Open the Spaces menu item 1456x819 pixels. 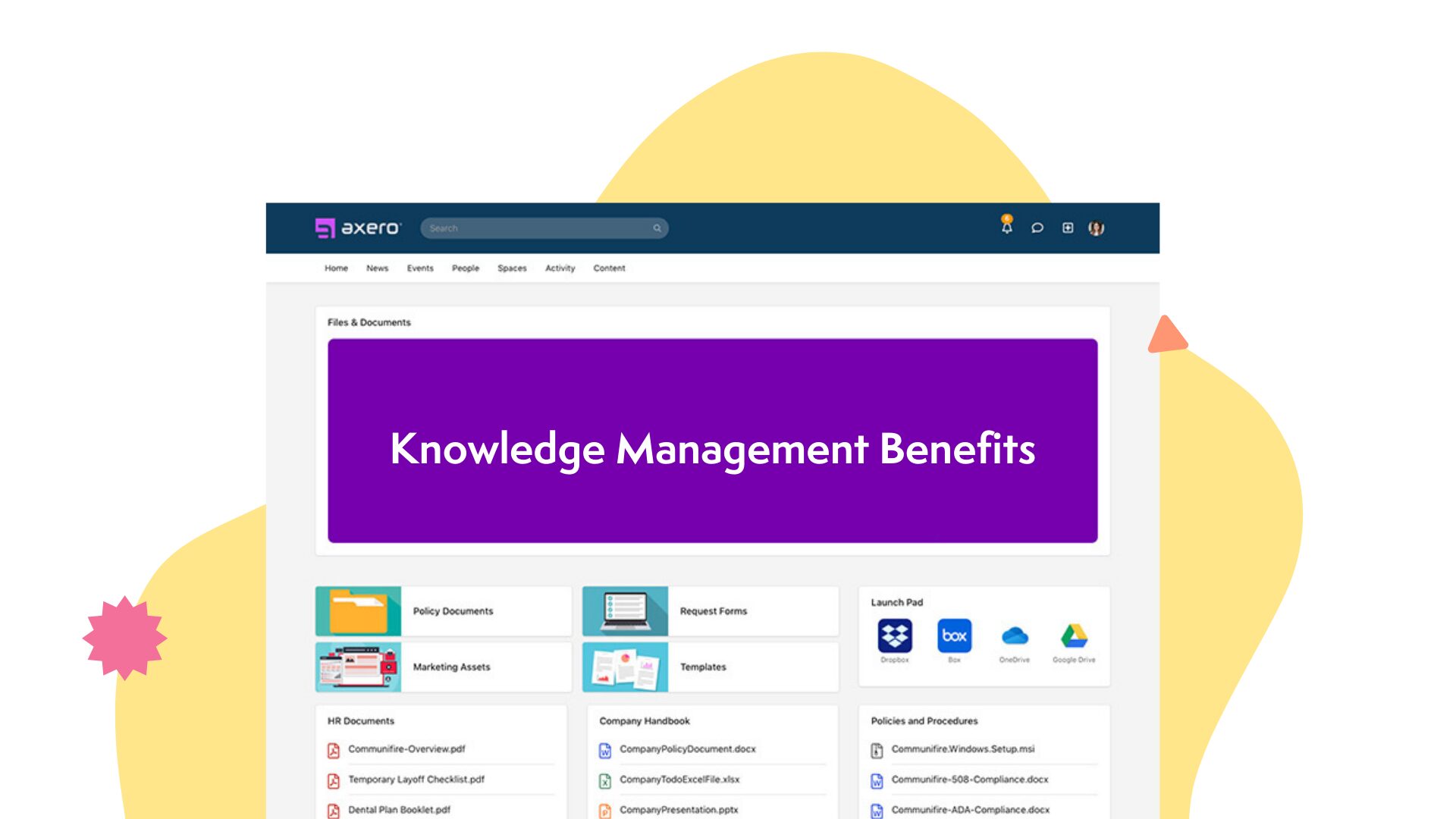coord(512,268)
